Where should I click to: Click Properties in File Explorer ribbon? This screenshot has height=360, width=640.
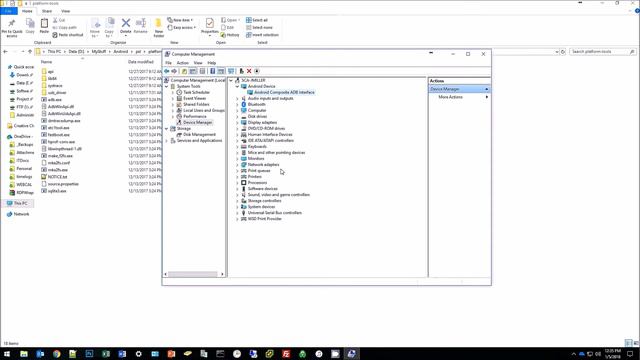(x=210, y=27)
